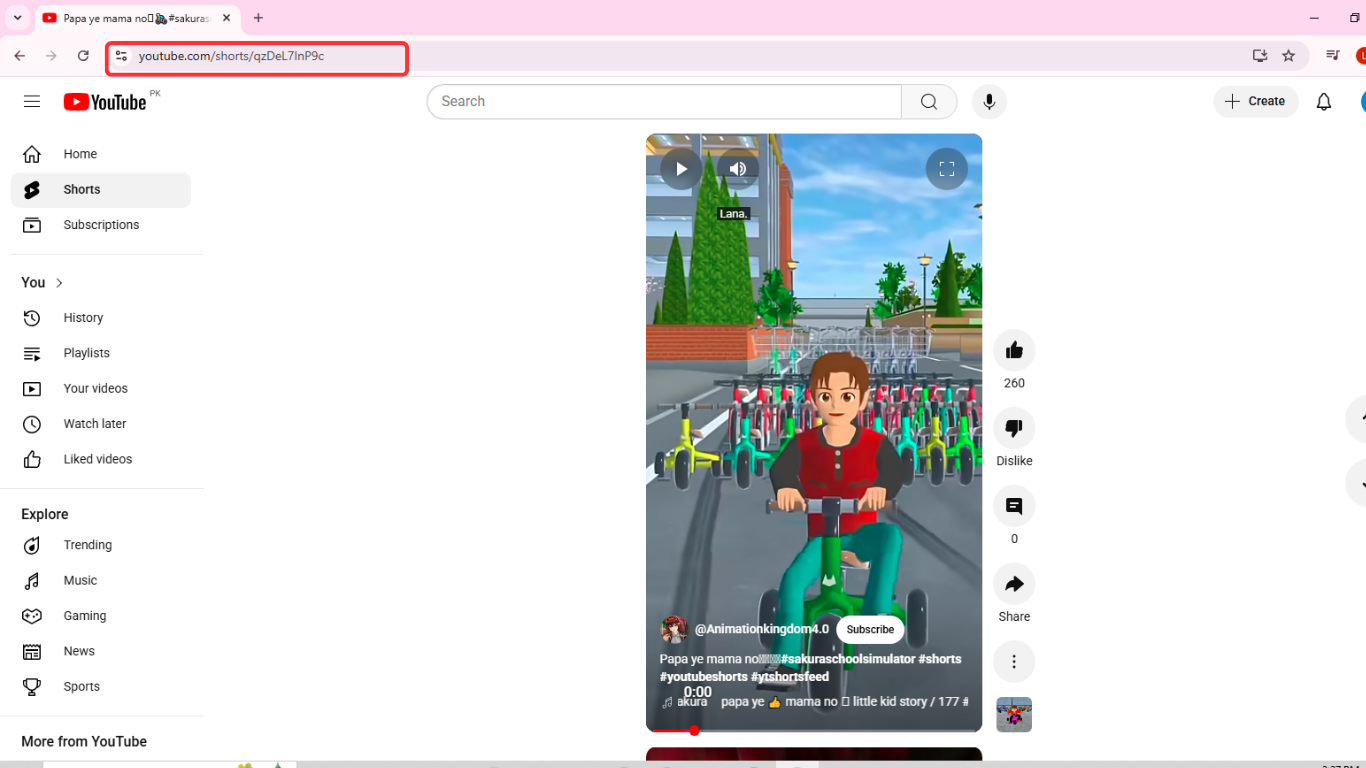Expand the You section chevron
Screen dimensions: 1366x768
click(x=59, y=283)
